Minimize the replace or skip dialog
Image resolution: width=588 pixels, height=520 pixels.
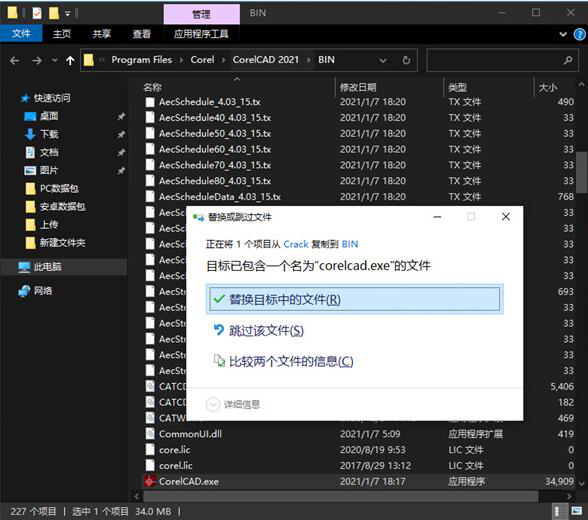pos(437,217)
